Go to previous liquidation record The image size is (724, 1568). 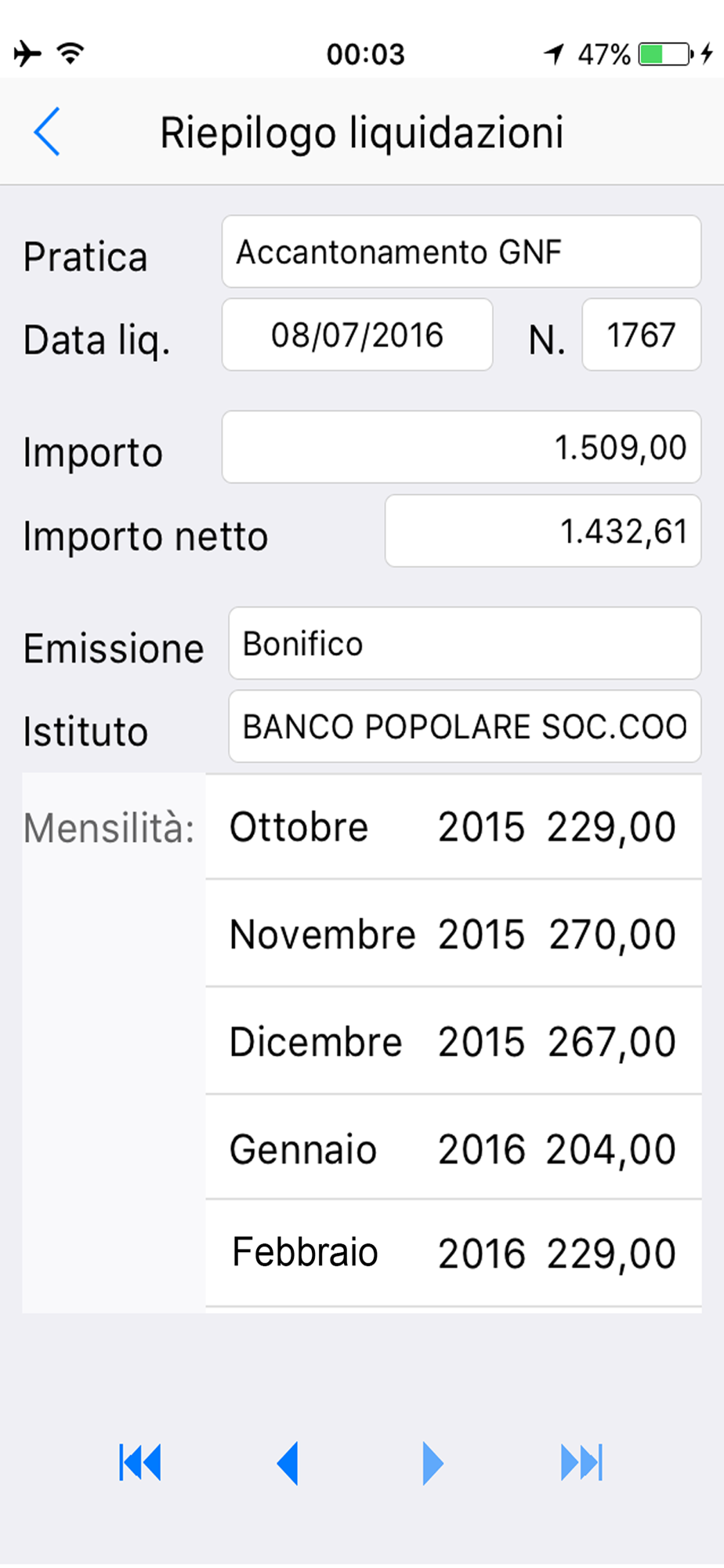288,1463
